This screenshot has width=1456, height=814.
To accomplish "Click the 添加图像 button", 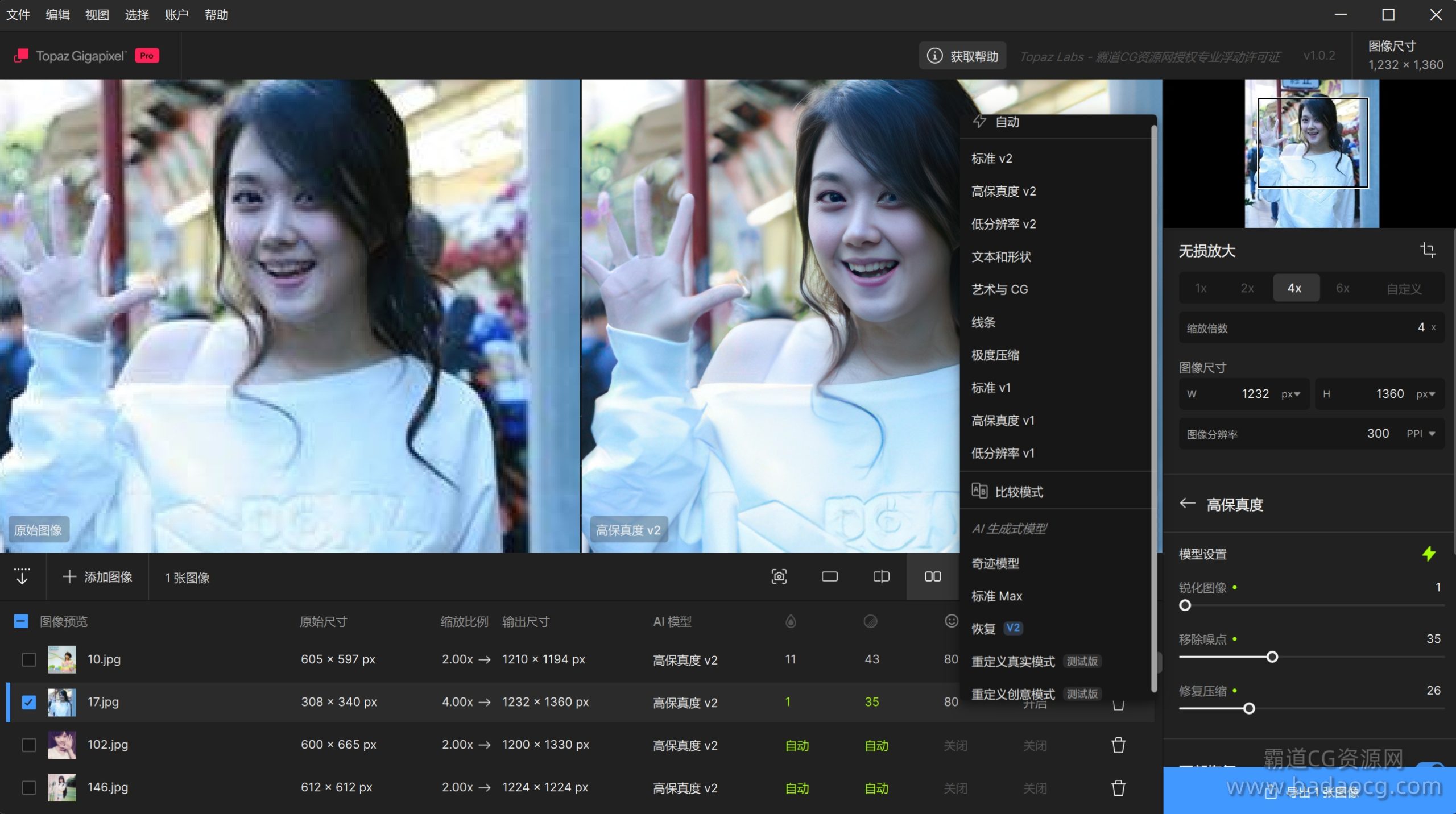I will (97, 577).
